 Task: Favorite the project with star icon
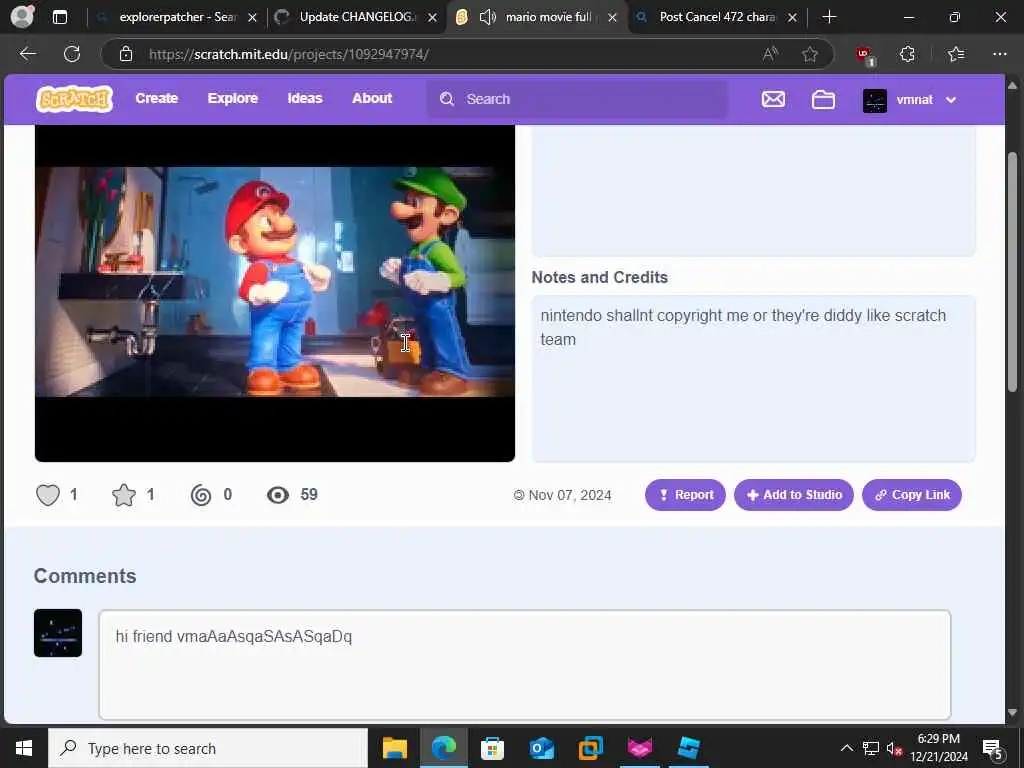(123, 495)
